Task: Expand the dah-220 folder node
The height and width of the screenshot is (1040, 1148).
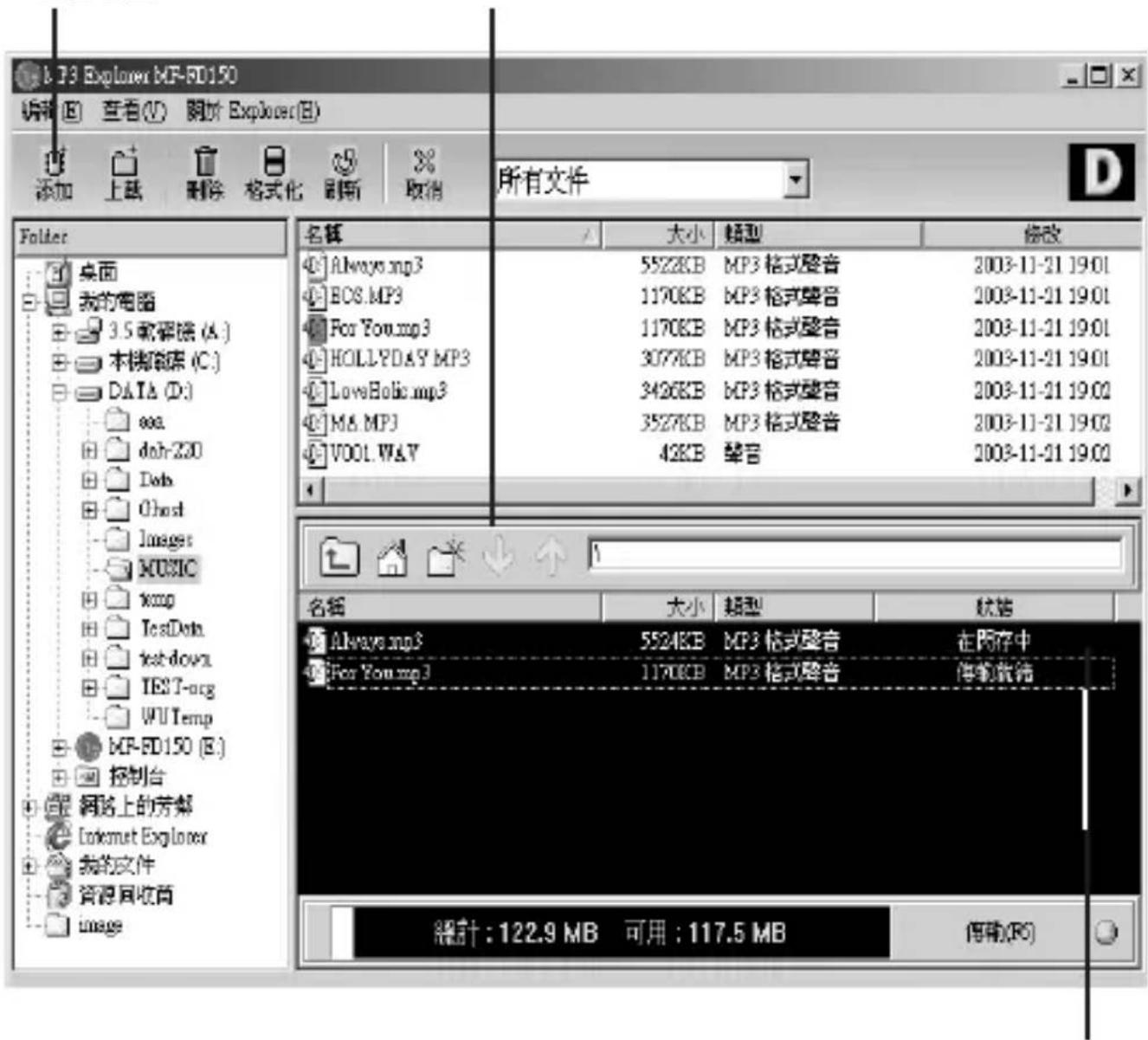Action: click(x=89, y=450)
